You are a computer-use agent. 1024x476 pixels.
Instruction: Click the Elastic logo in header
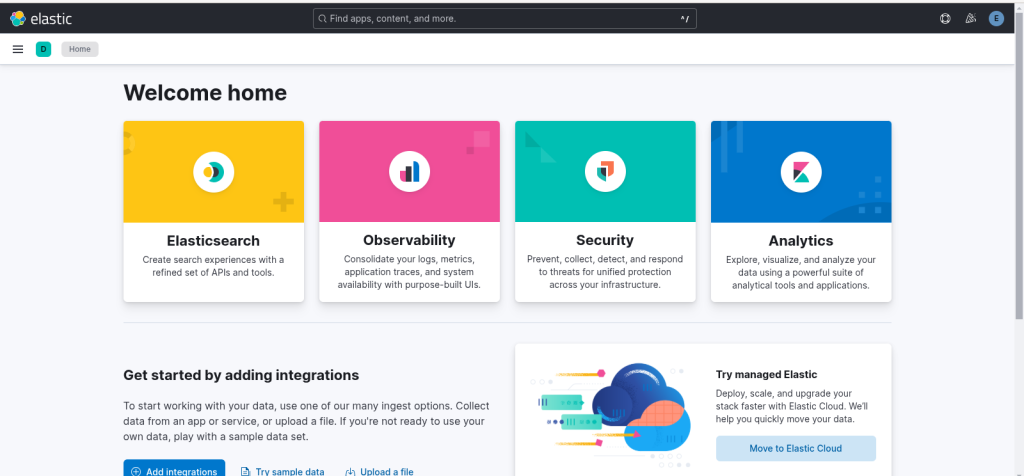(41, 19)
